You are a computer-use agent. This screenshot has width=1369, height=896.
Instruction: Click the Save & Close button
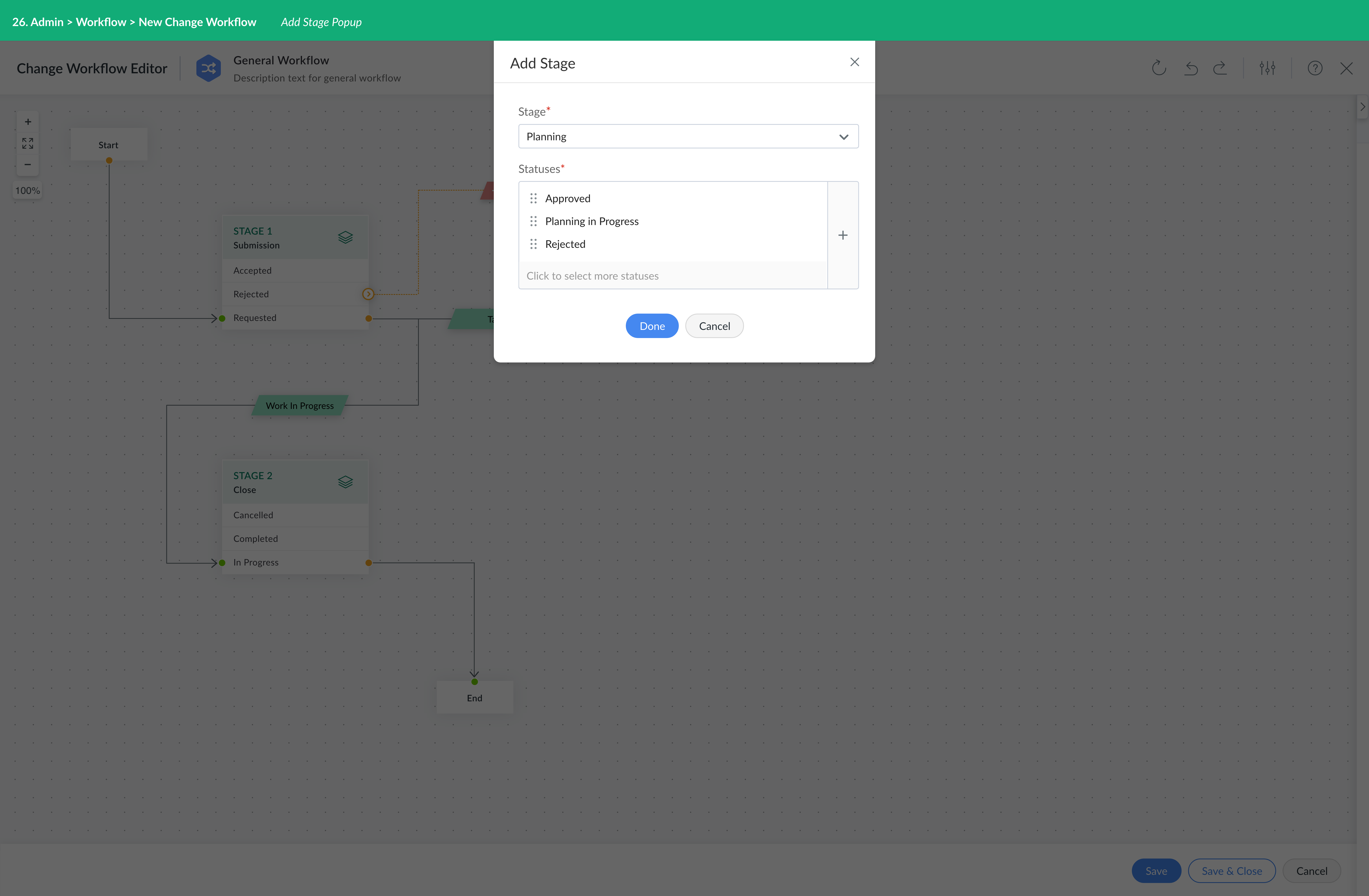coord(1231,871)
